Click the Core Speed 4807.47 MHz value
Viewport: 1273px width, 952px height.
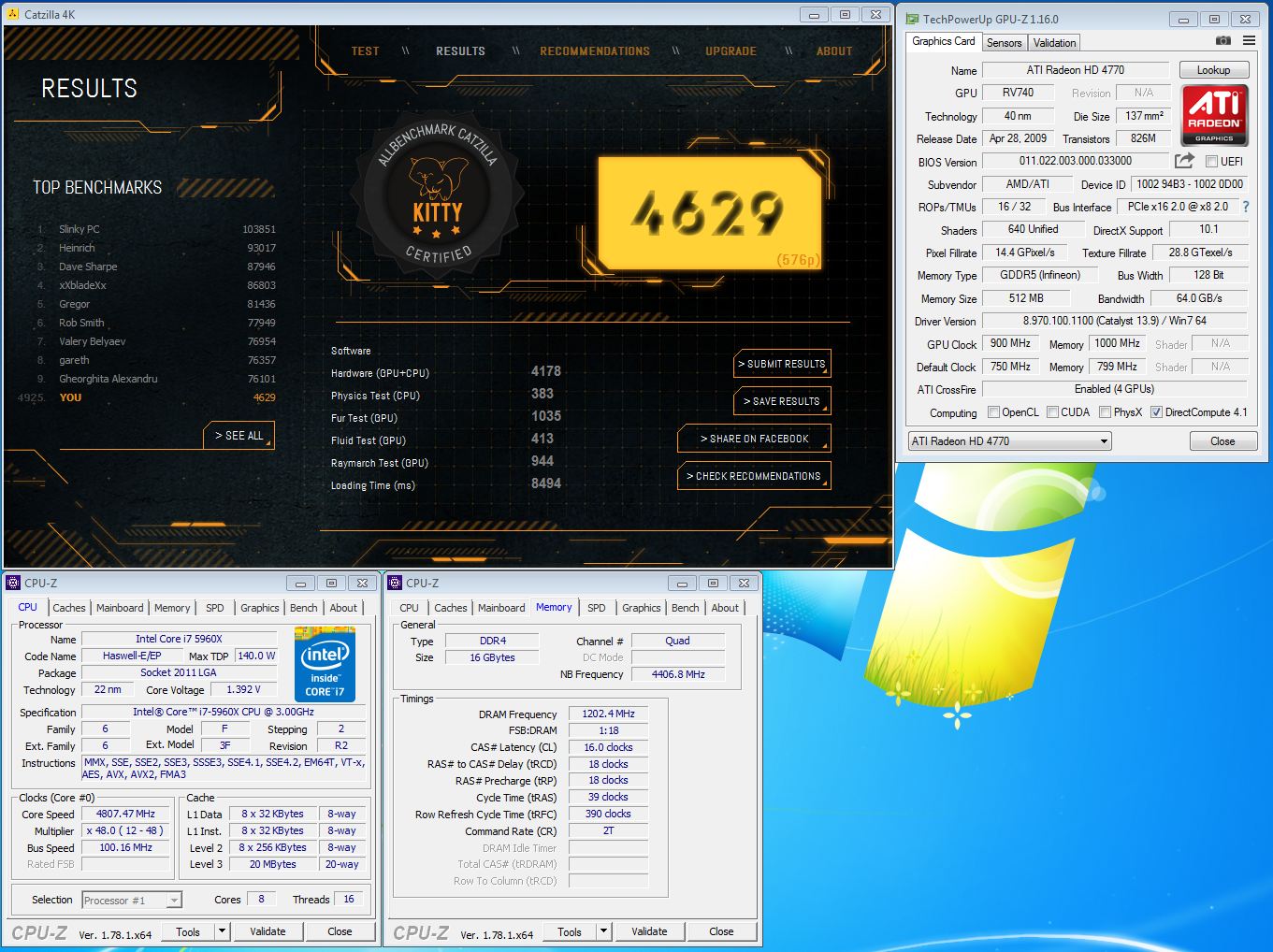(125, 814)
